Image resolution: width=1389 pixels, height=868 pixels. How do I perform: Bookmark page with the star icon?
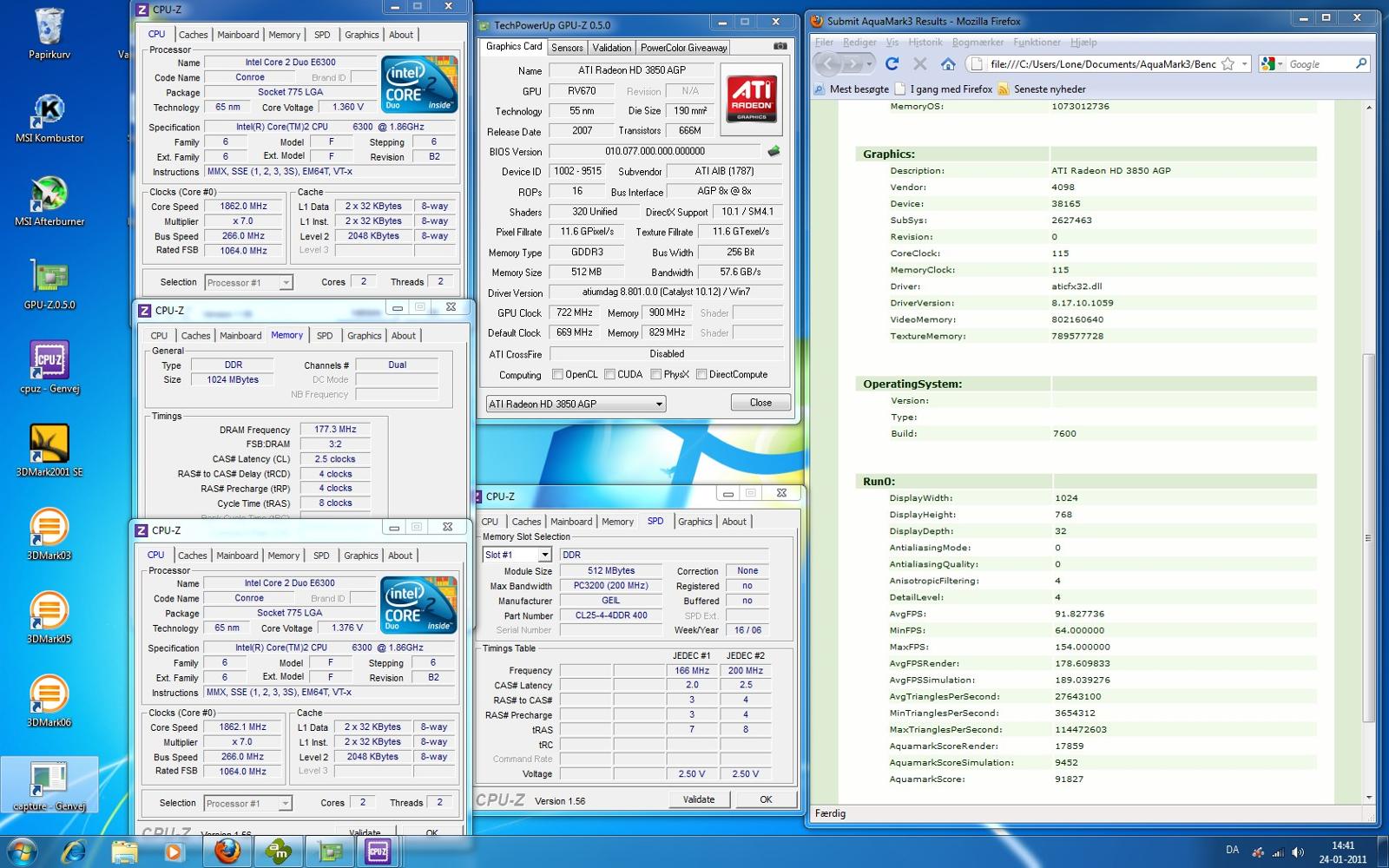coord(1228,63)
